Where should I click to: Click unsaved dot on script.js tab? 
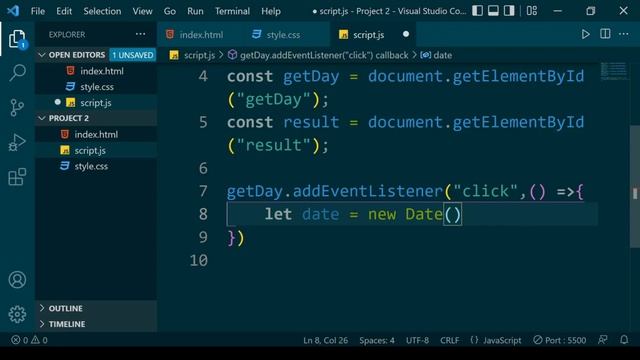[x=406, y=34]
